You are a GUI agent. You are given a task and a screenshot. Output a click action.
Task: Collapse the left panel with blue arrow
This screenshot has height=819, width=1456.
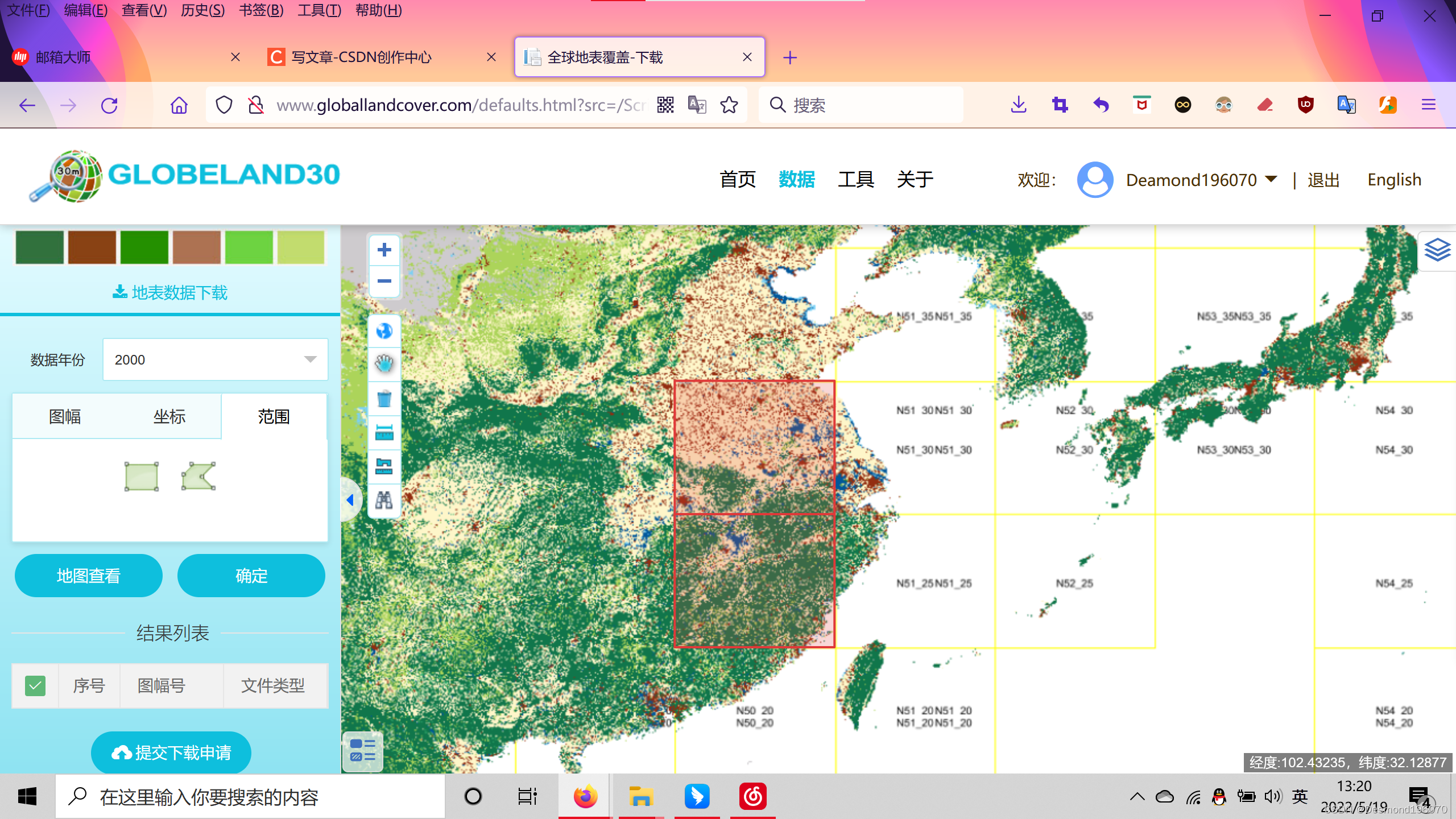point(350,500)
